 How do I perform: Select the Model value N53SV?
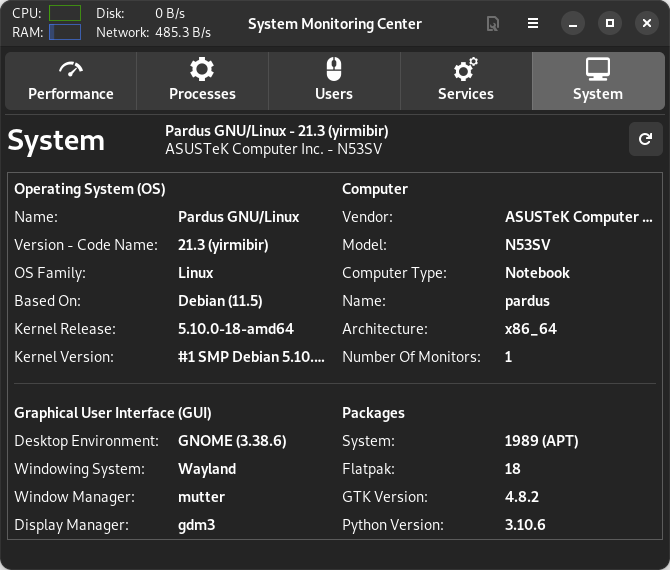528,245
